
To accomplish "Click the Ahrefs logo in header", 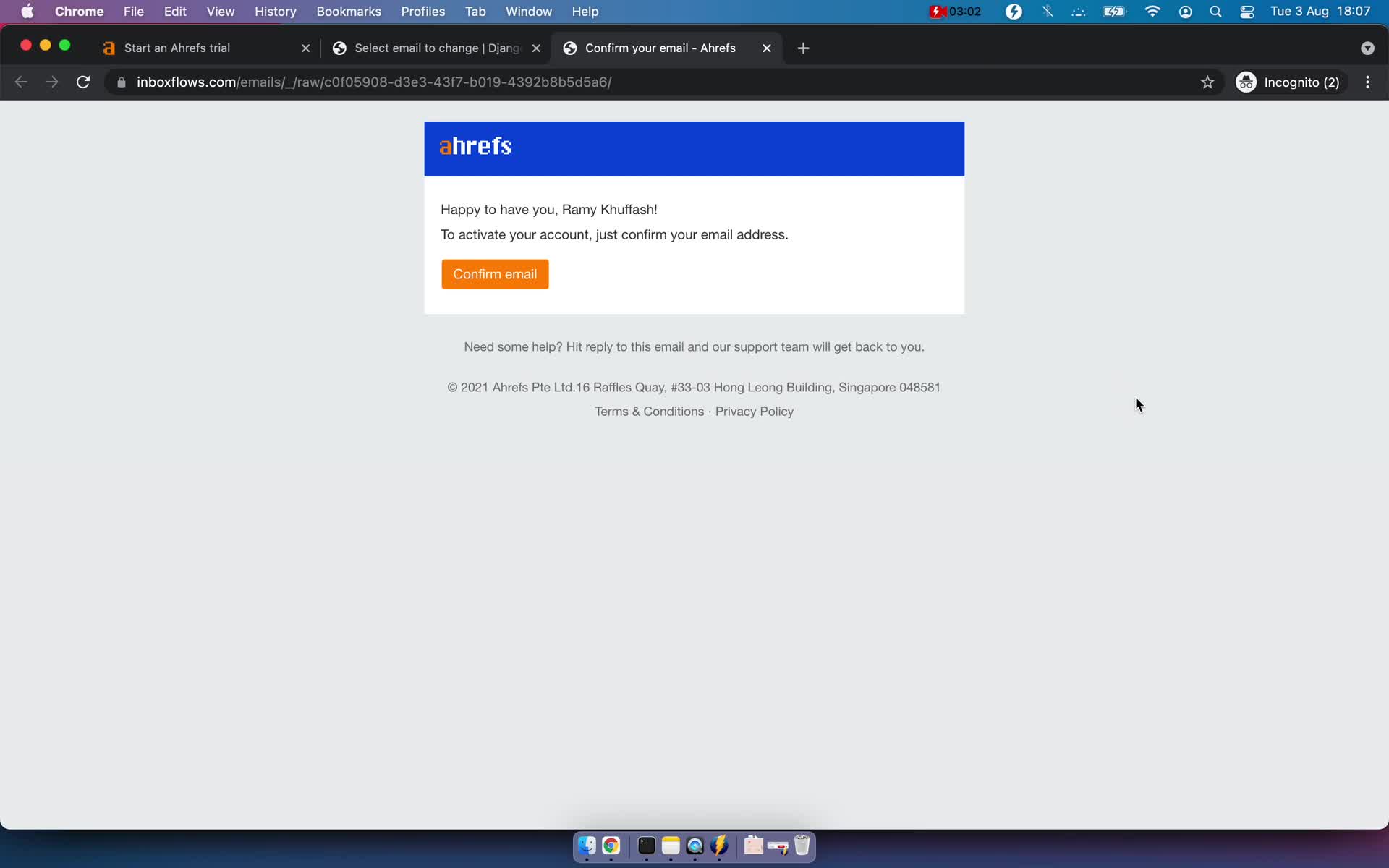I will pos(476,146).
